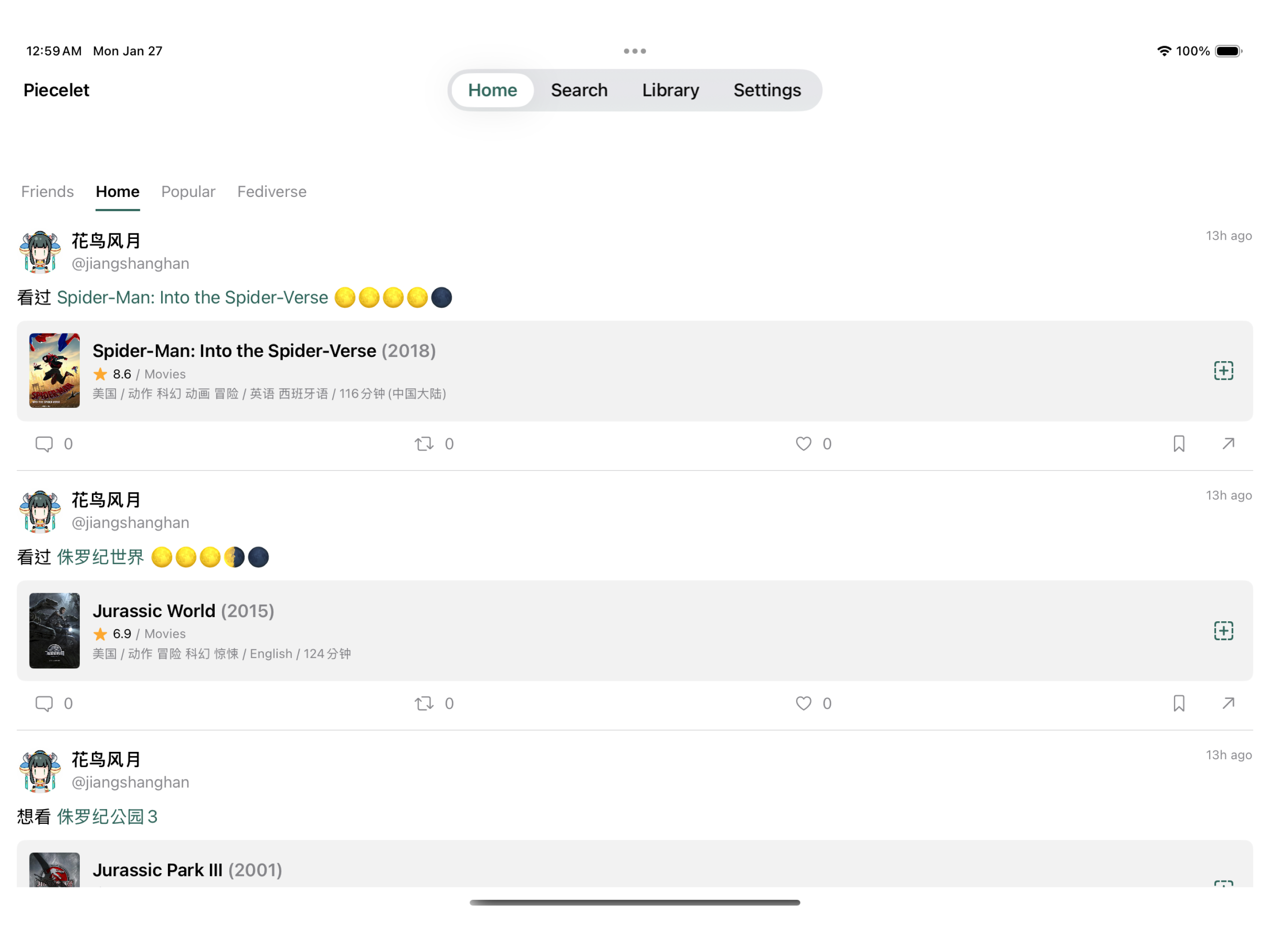Open the Library tab
The image size is (1270, 952).
tap(670, 90)
